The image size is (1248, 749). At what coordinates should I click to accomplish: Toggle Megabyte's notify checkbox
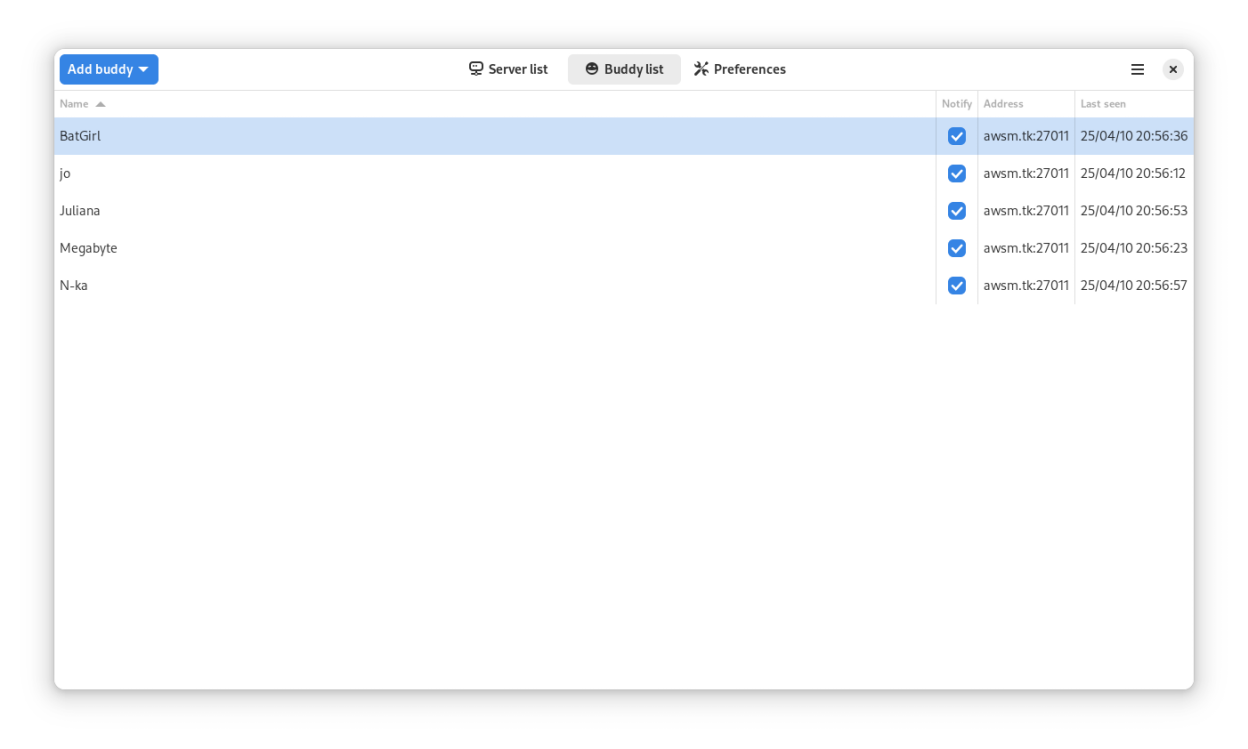tap(957, 248)
